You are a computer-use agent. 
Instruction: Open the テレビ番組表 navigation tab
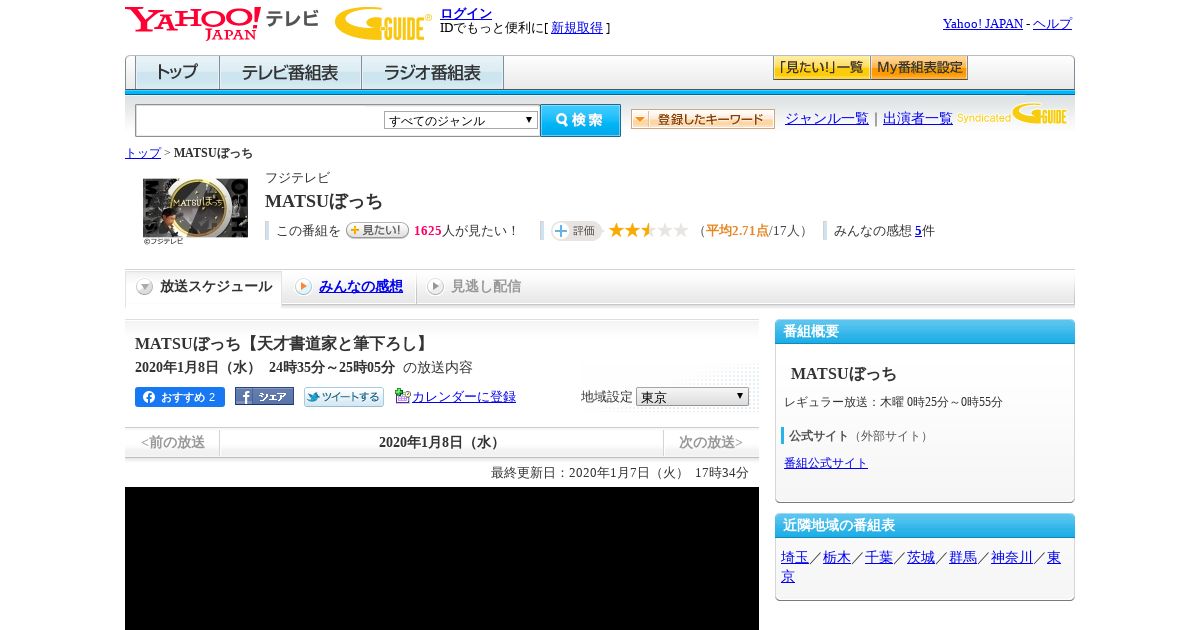tap(290, 73)
